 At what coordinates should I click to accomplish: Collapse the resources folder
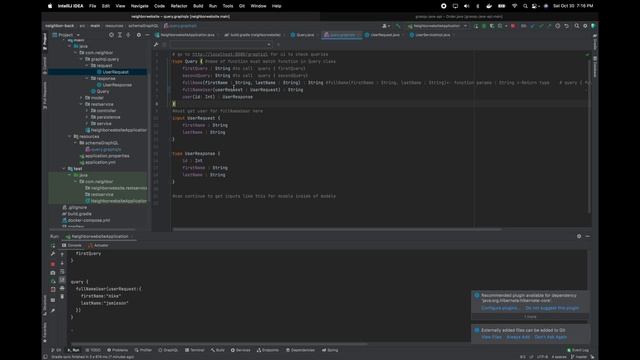(70, 136)
